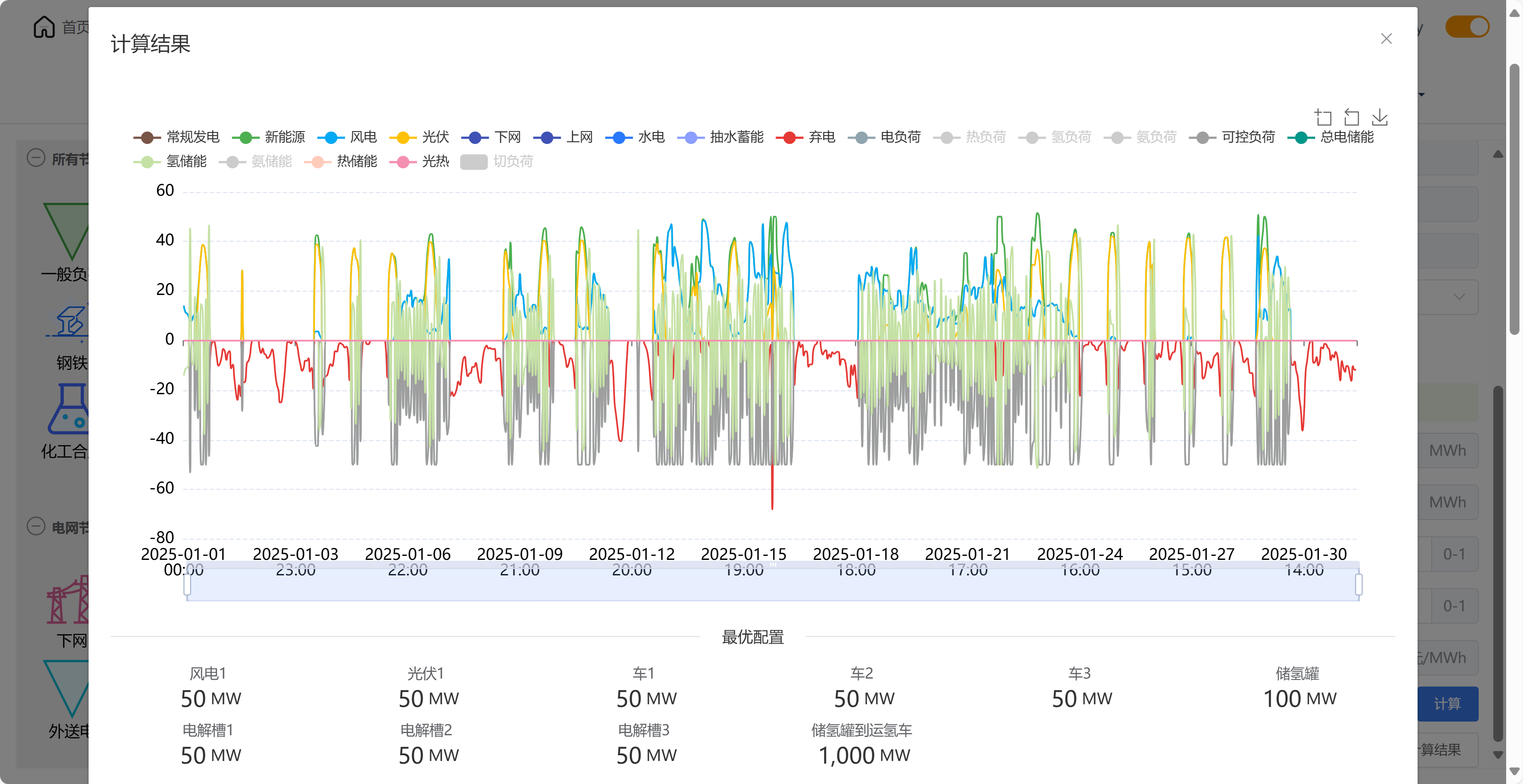Enable the greyed 氢负荷 legend item
This screenshot has height=784, width=1523.
click(x=1055, y=137)
